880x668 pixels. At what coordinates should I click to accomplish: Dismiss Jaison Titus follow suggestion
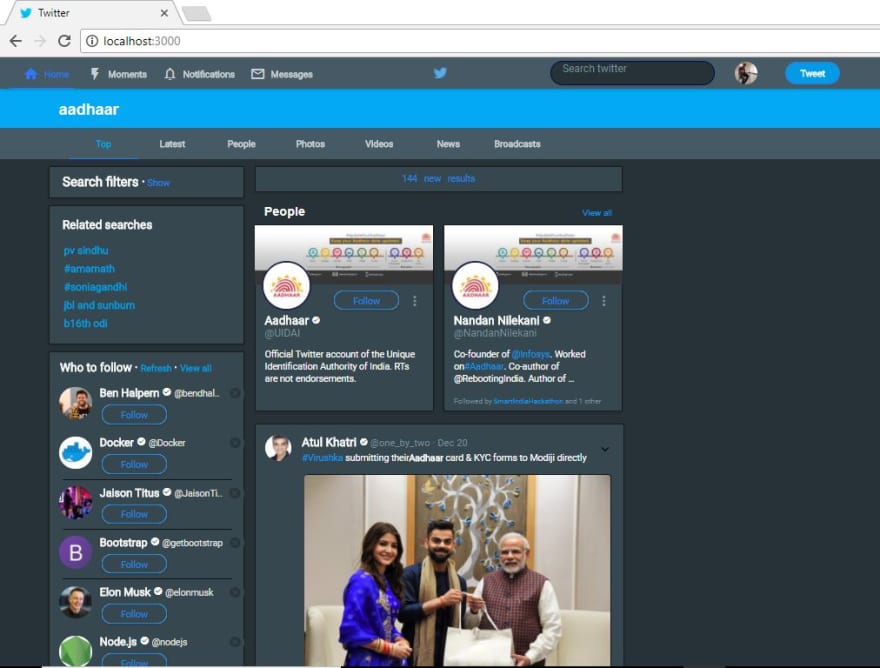235,493
